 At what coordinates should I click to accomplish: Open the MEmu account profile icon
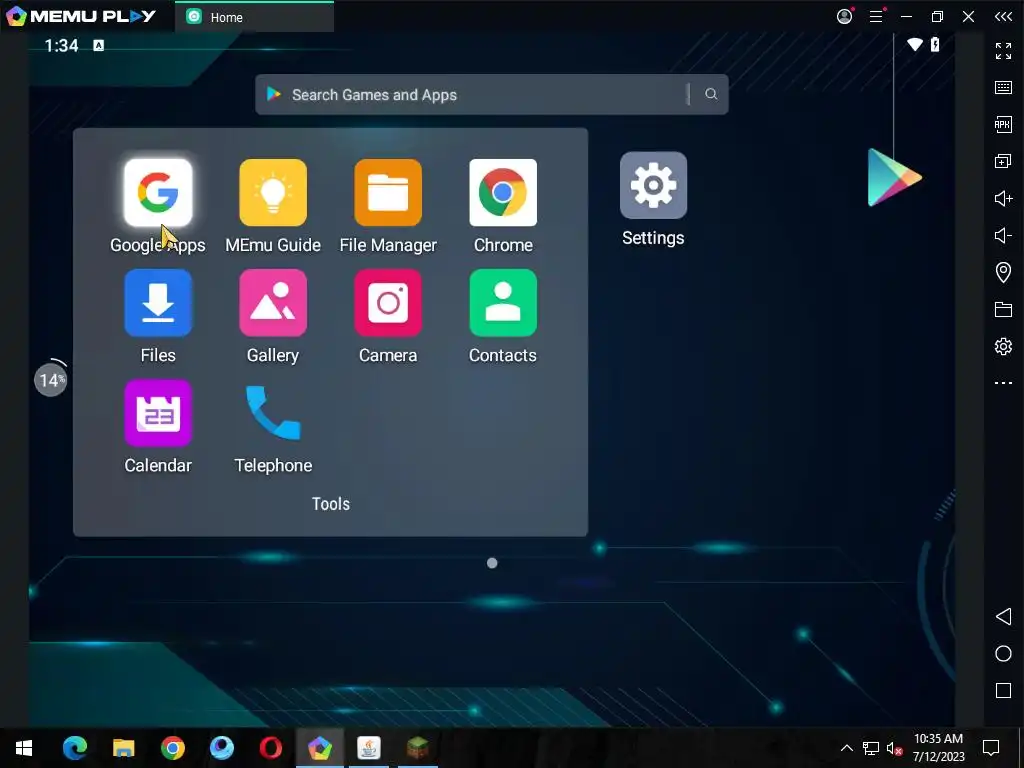[x=844, y=16]
